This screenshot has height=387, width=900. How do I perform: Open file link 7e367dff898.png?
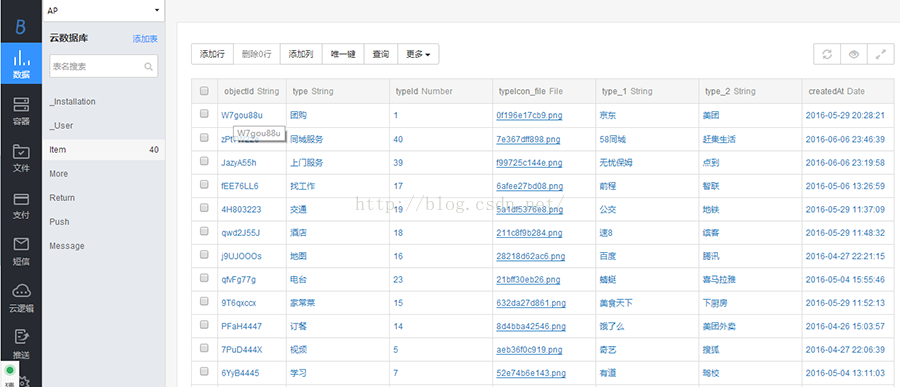528,140
